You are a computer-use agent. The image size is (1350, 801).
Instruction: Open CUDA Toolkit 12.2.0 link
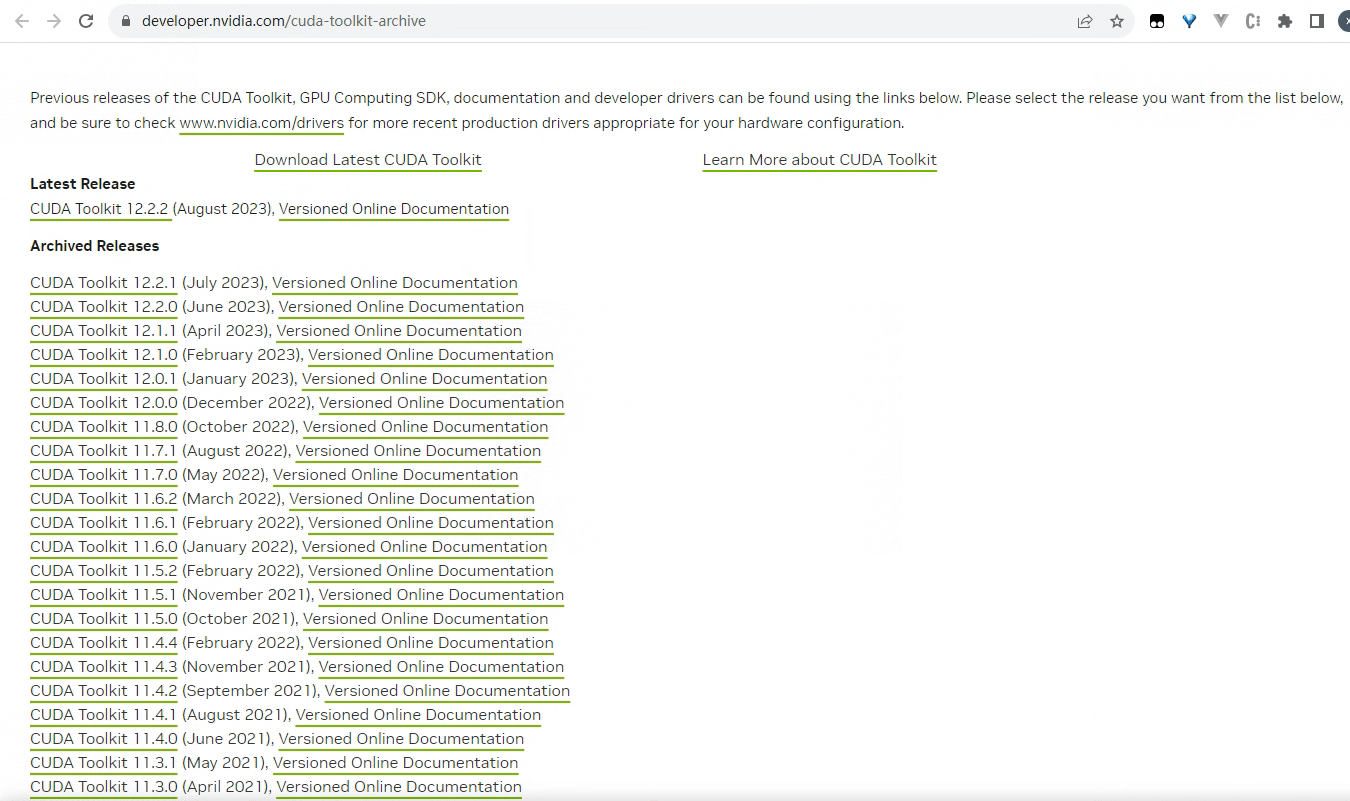pyautogui.click(x=104, y=307)
